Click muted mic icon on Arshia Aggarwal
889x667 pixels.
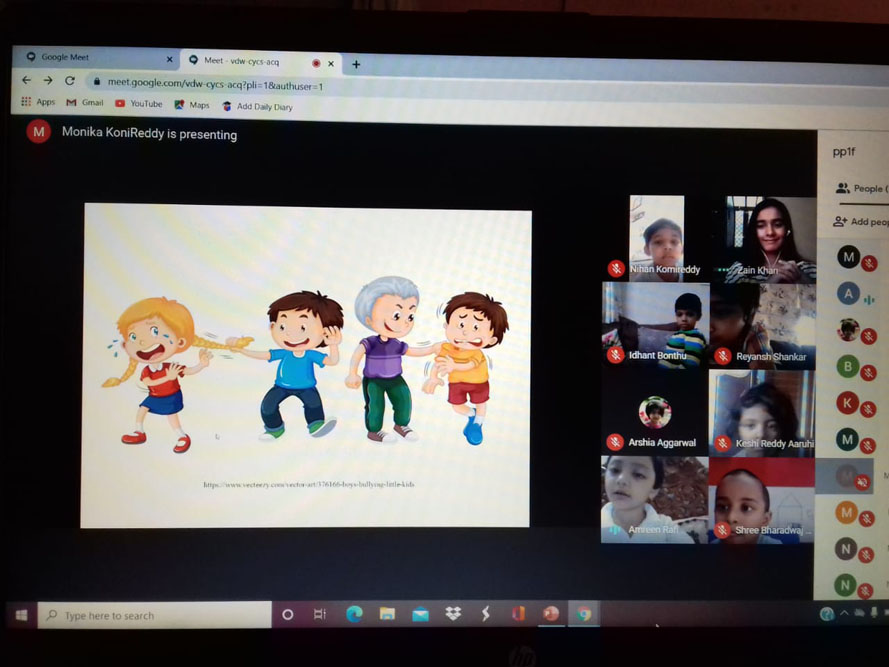(615, 442)
